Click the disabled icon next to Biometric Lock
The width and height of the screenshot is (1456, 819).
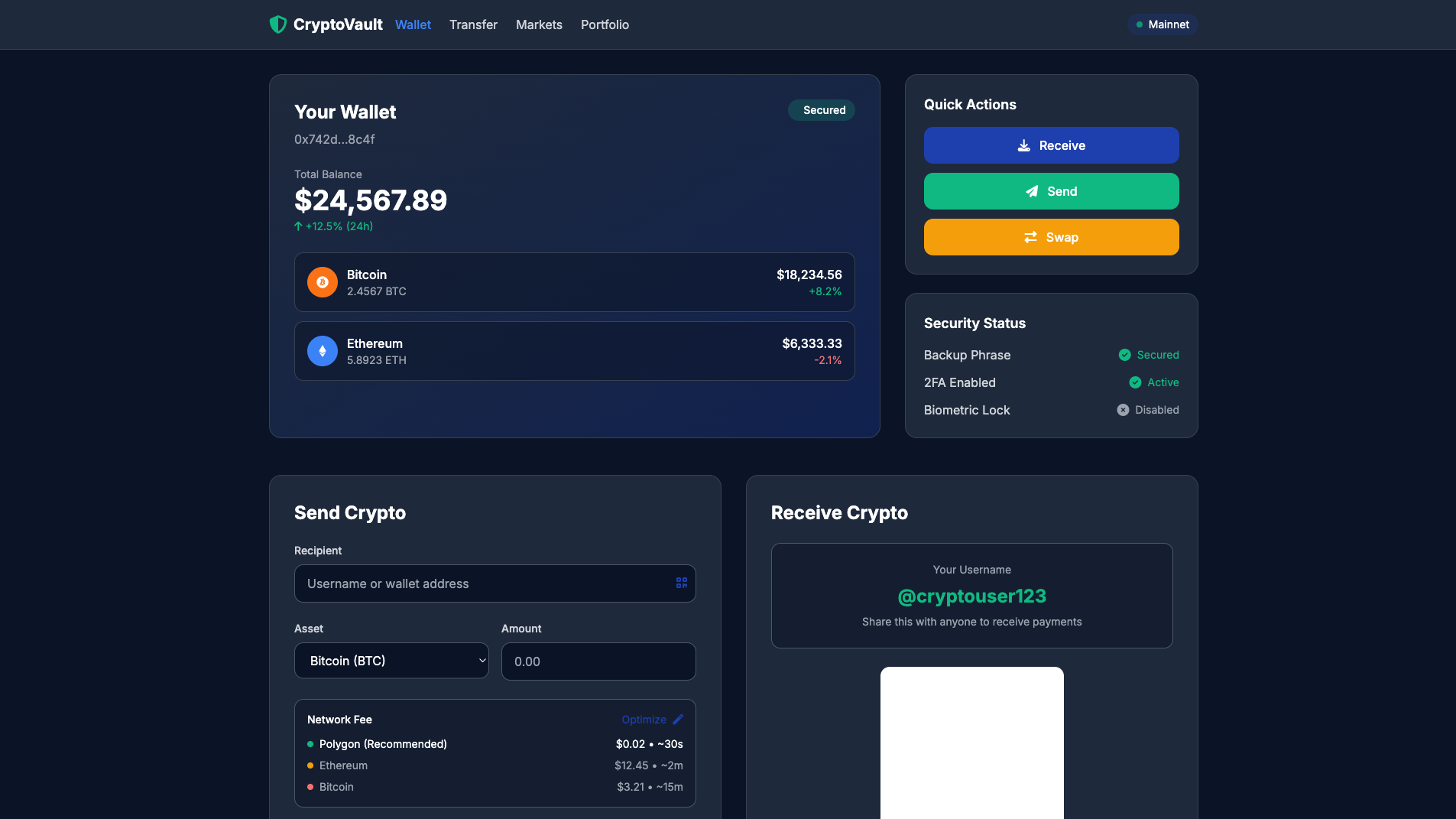pyautogui.click(x=1122, y=410)
